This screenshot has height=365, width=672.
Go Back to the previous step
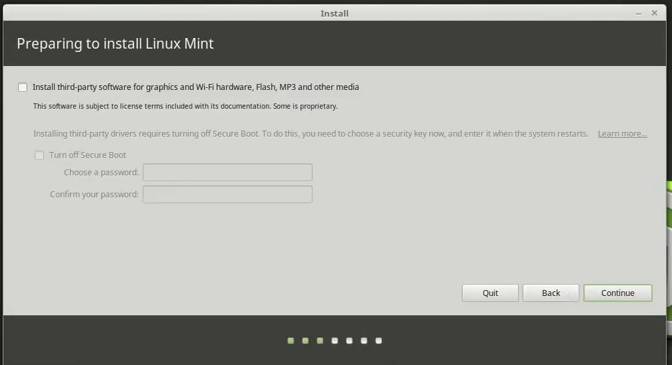(551, 293)
